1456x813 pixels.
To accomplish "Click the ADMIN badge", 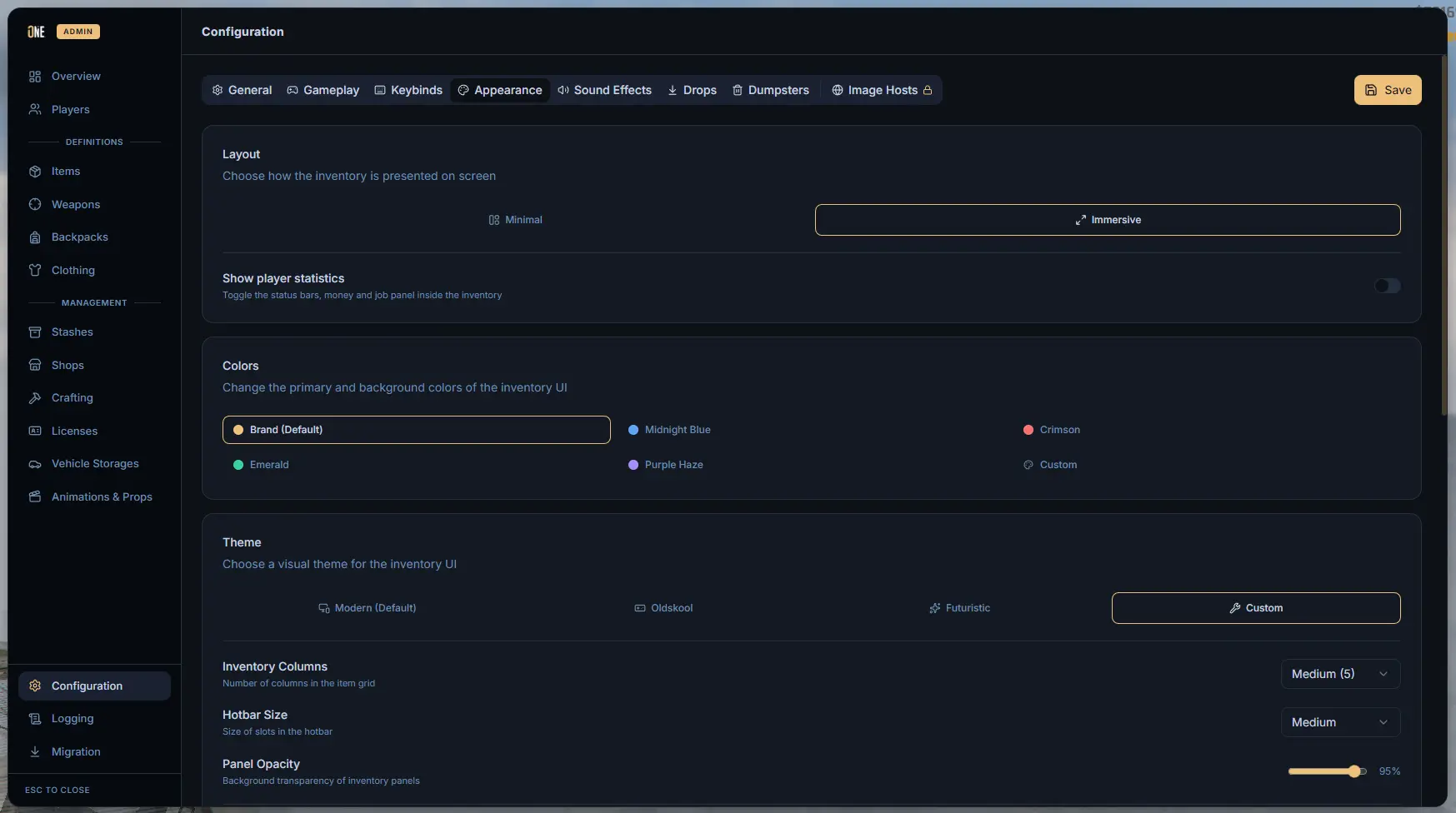I will (x=78, y=32).
